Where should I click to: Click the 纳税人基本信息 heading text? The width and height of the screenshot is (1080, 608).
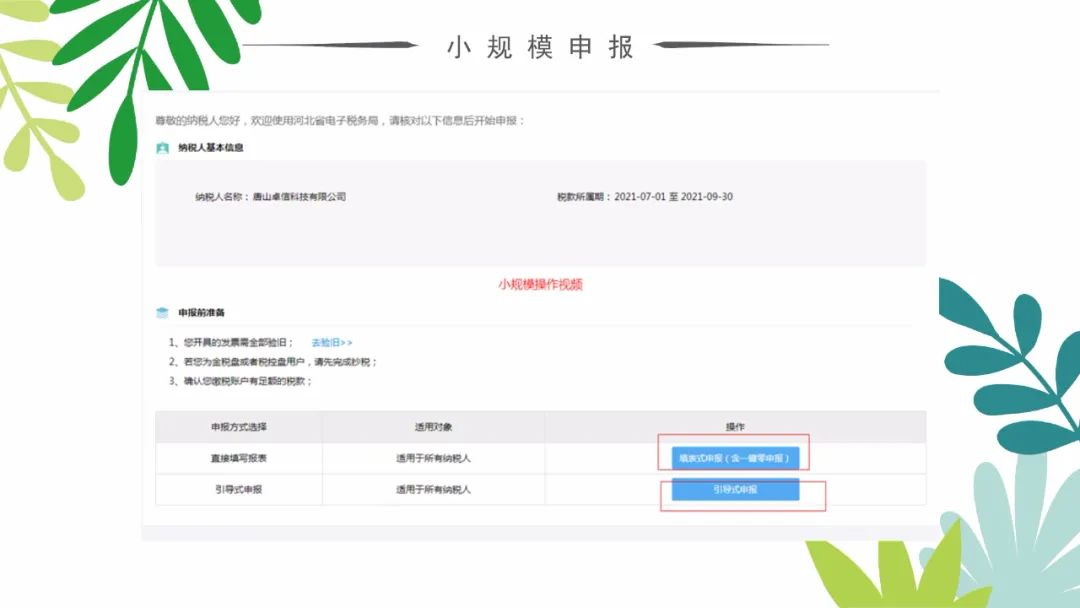tap(210, 148)
